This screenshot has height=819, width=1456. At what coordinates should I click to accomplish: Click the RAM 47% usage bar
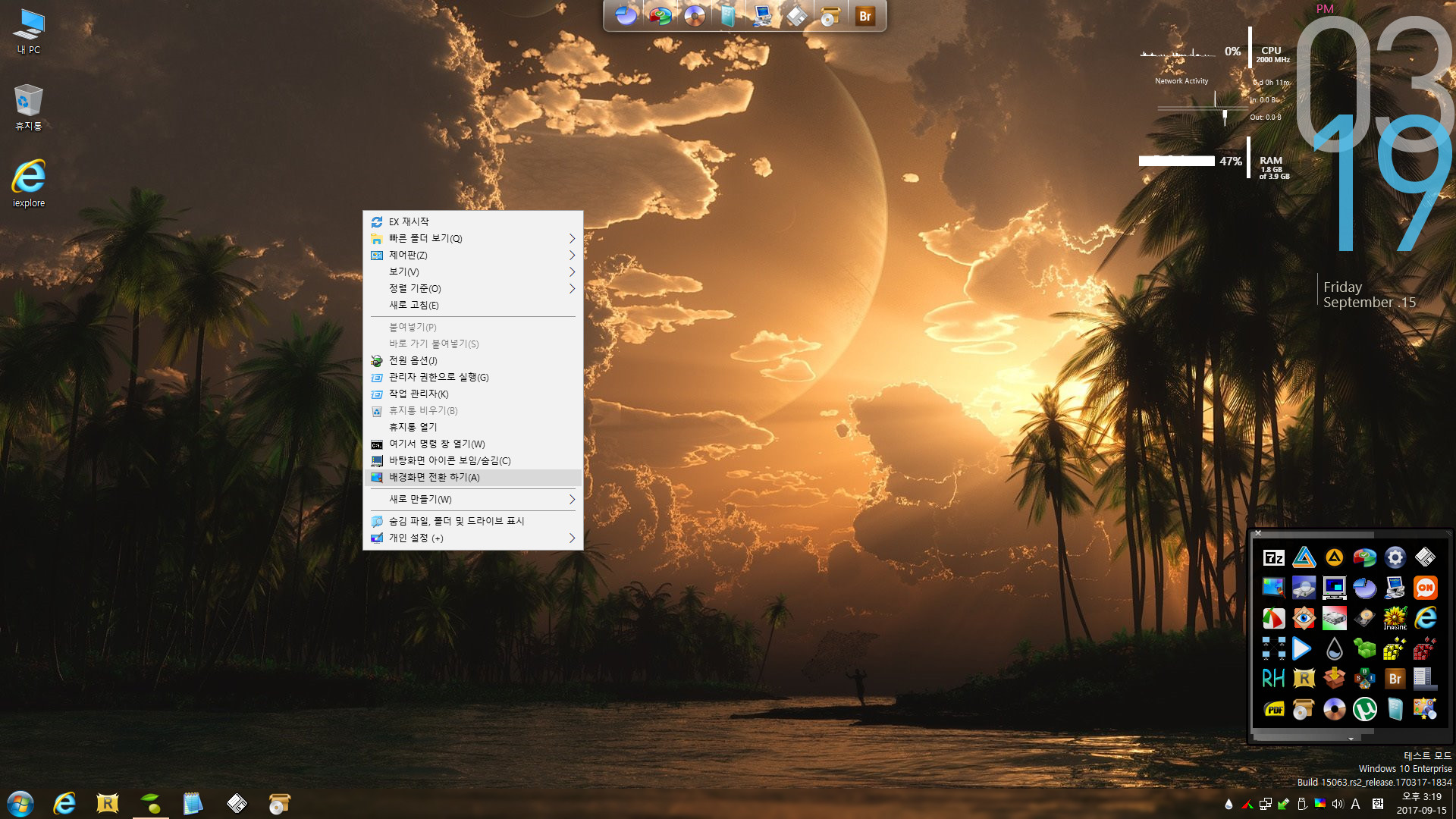point(1176,161)
